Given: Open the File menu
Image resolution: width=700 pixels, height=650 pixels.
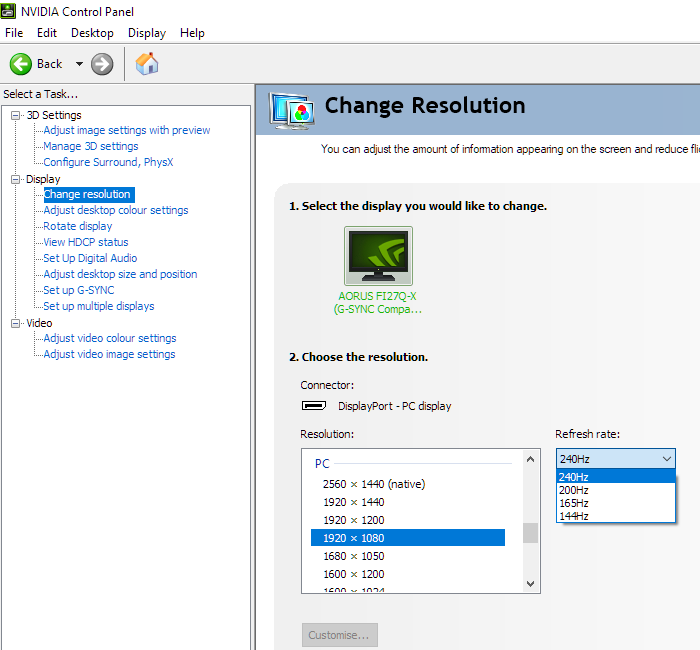Looking at the screenshot, I should 14,33.
